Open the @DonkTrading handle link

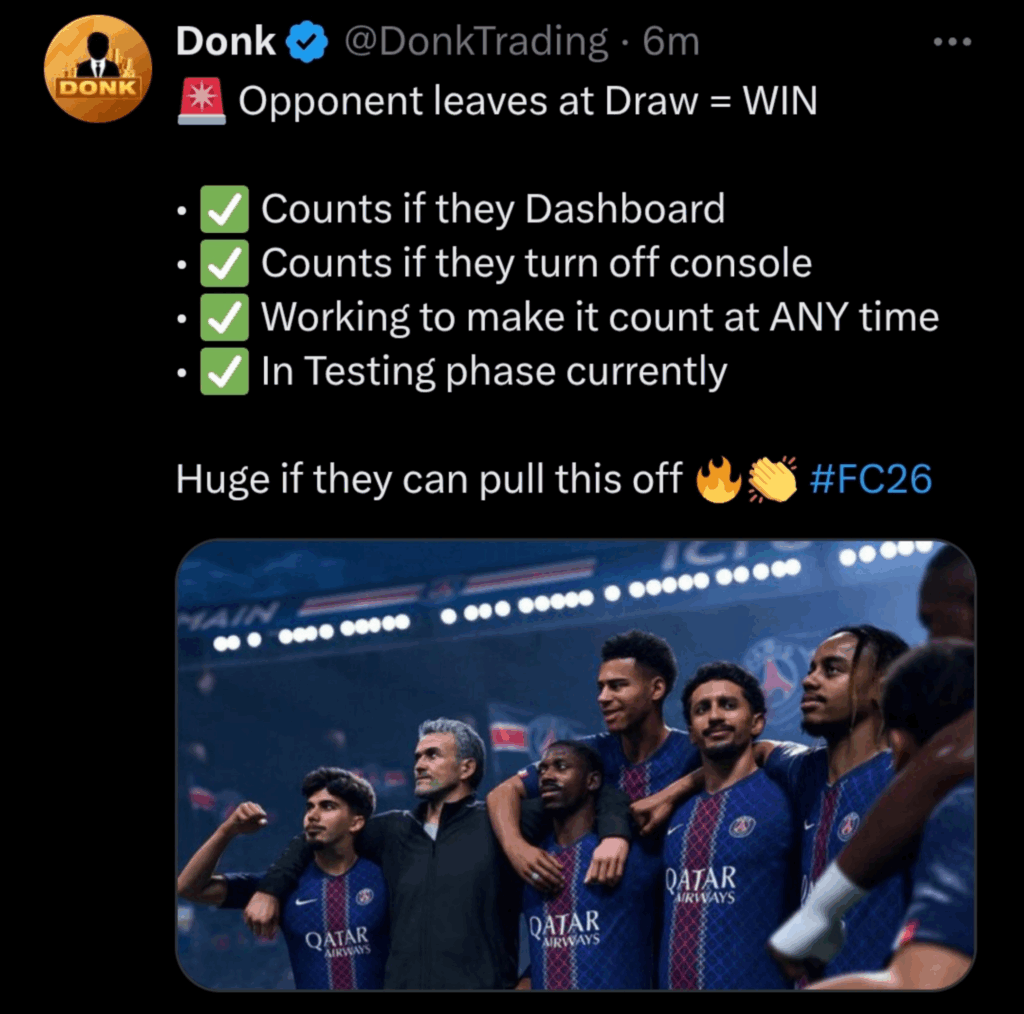[476, 42]
